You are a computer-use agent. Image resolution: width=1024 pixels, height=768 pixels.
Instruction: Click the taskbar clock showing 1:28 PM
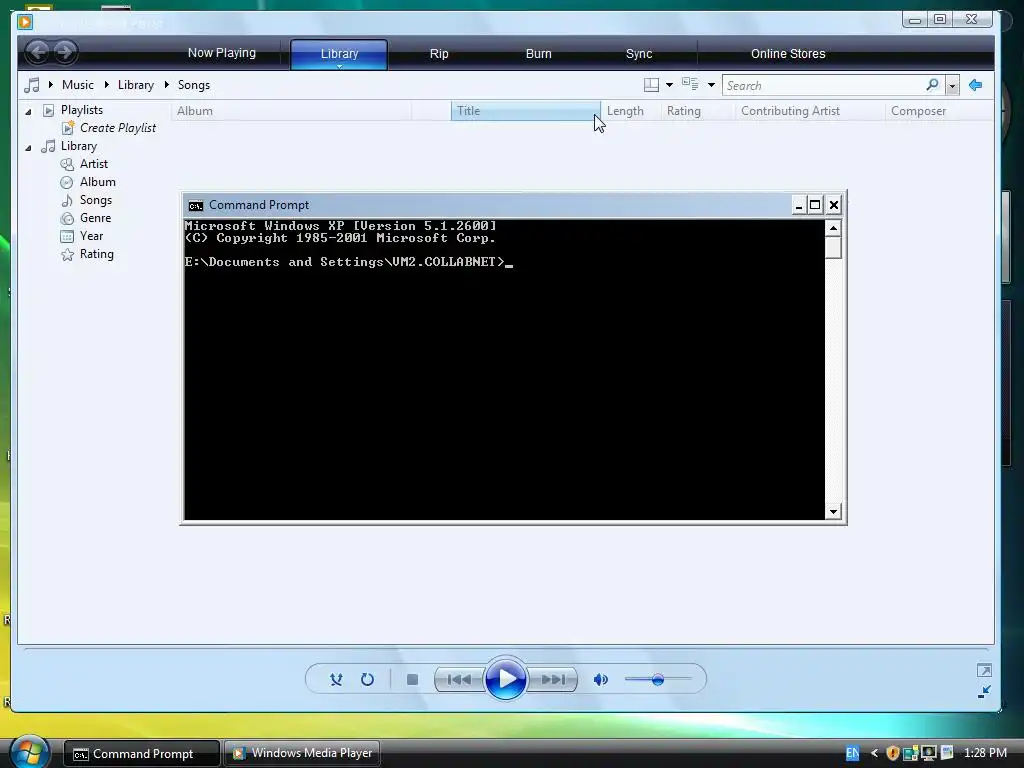point(985,753)
